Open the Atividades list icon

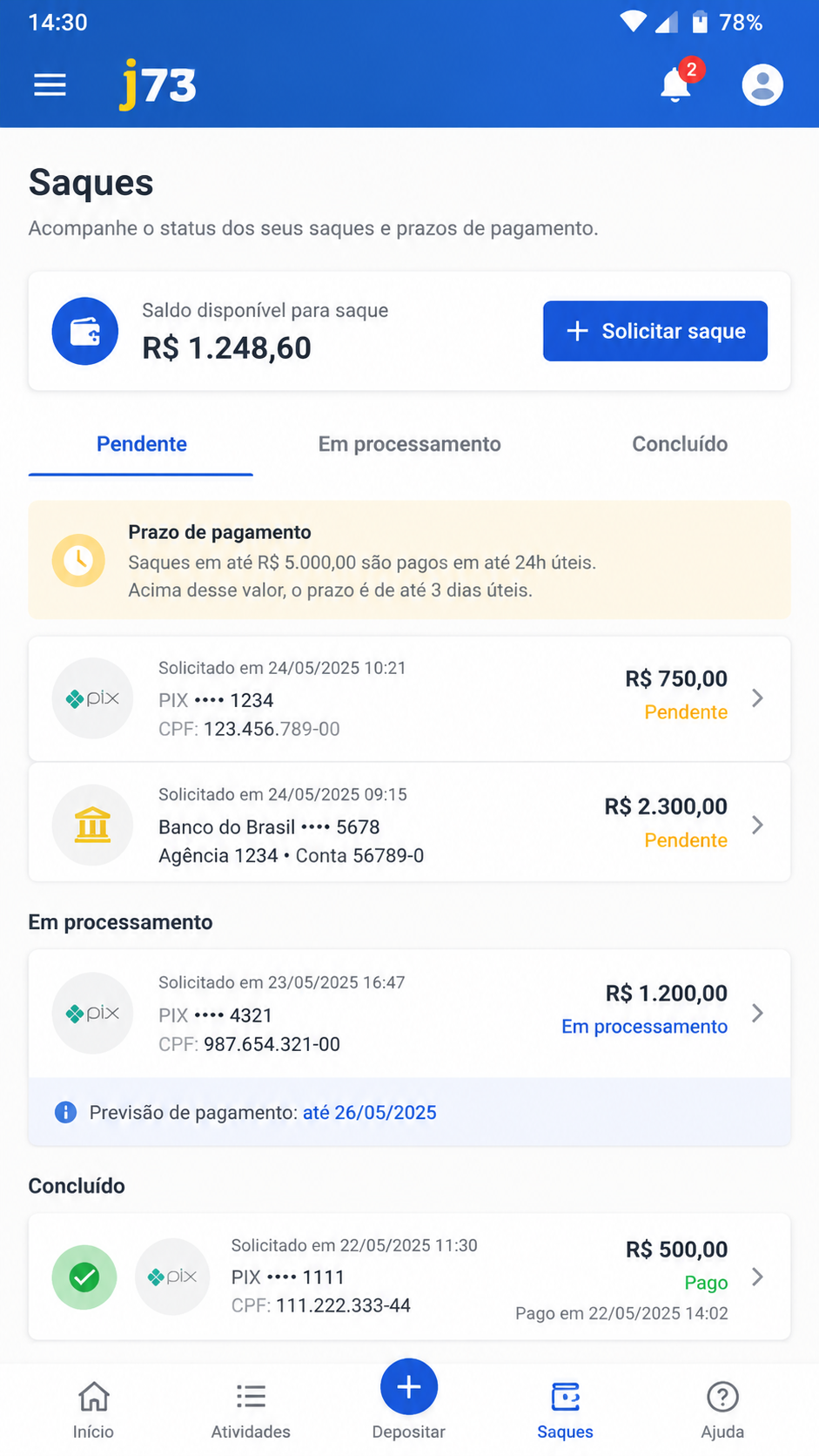[x=251, y=1397]
